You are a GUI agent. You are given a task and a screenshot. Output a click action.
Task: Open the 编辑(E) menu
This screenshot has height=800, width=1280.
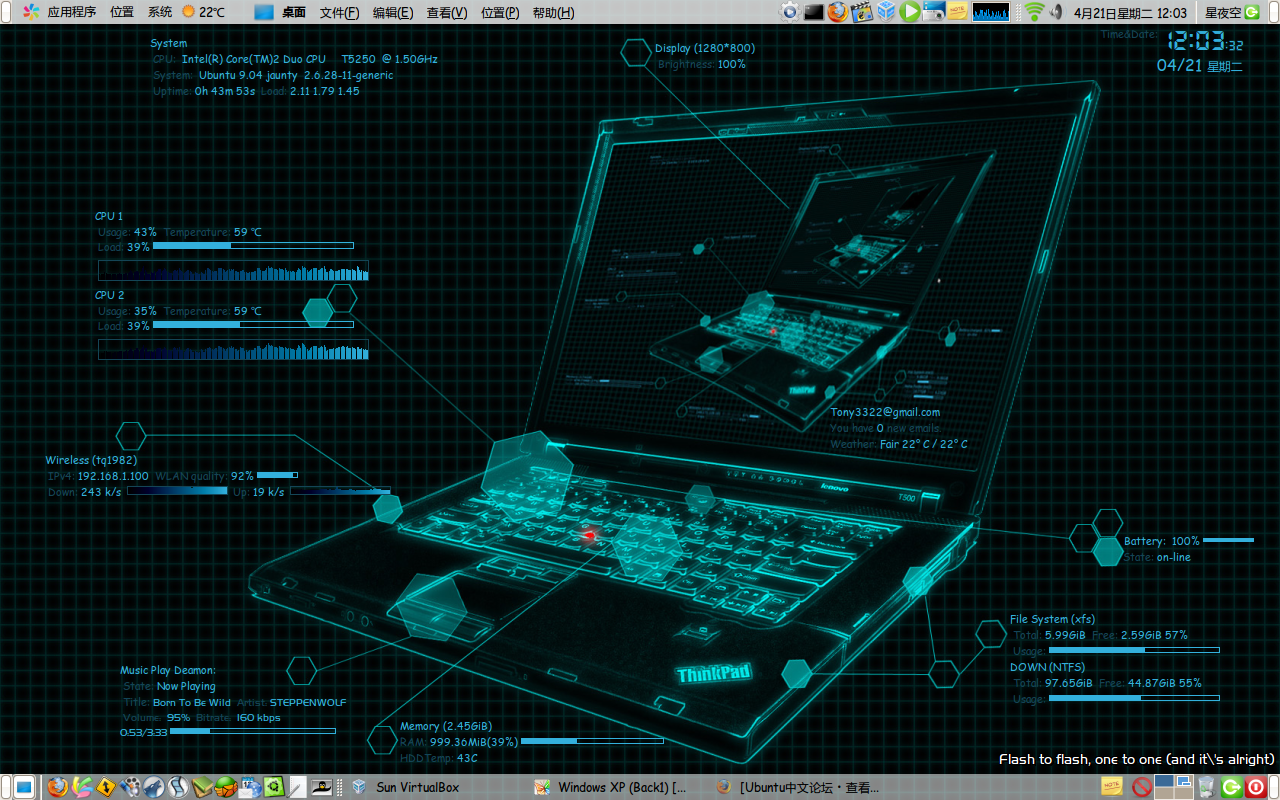click(x=392, y=13)
